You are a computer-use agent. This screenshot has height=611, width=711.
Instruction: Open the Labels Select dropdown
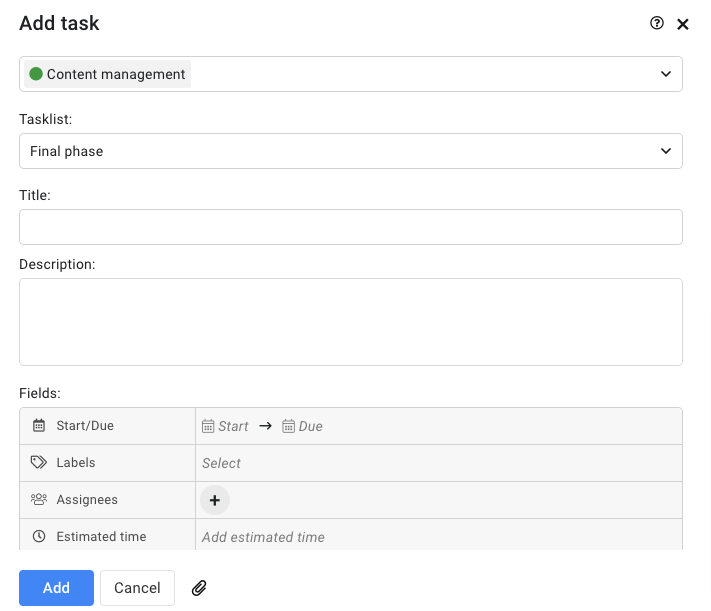[438, 463]
